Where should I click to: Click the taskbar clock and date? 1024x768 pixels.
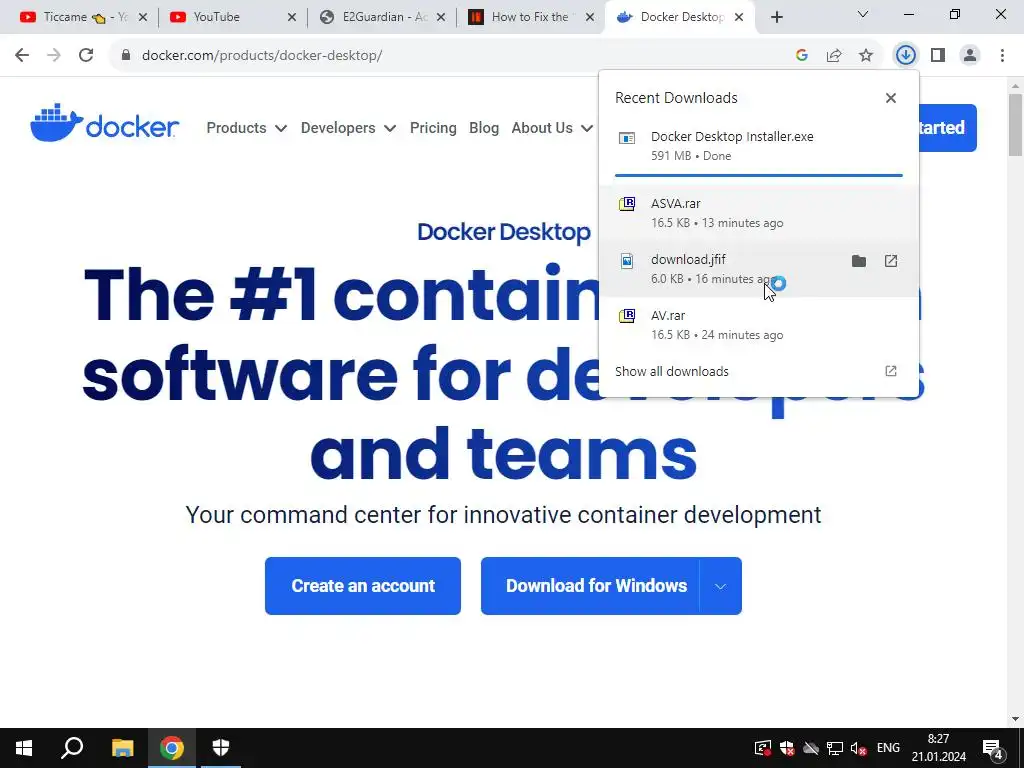click(938, 748)
